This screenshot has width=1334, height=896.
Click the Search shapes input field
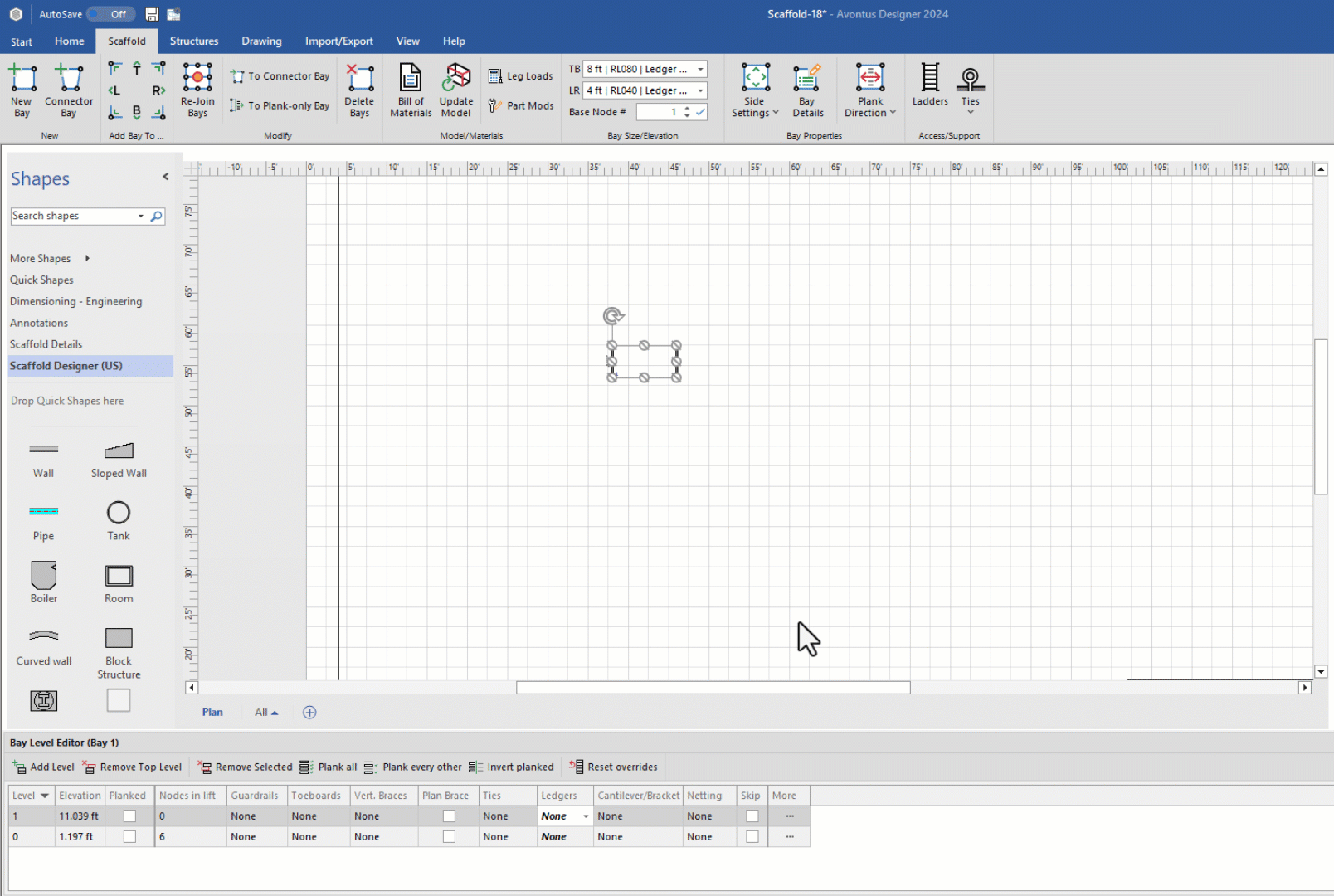pos(73,217)
